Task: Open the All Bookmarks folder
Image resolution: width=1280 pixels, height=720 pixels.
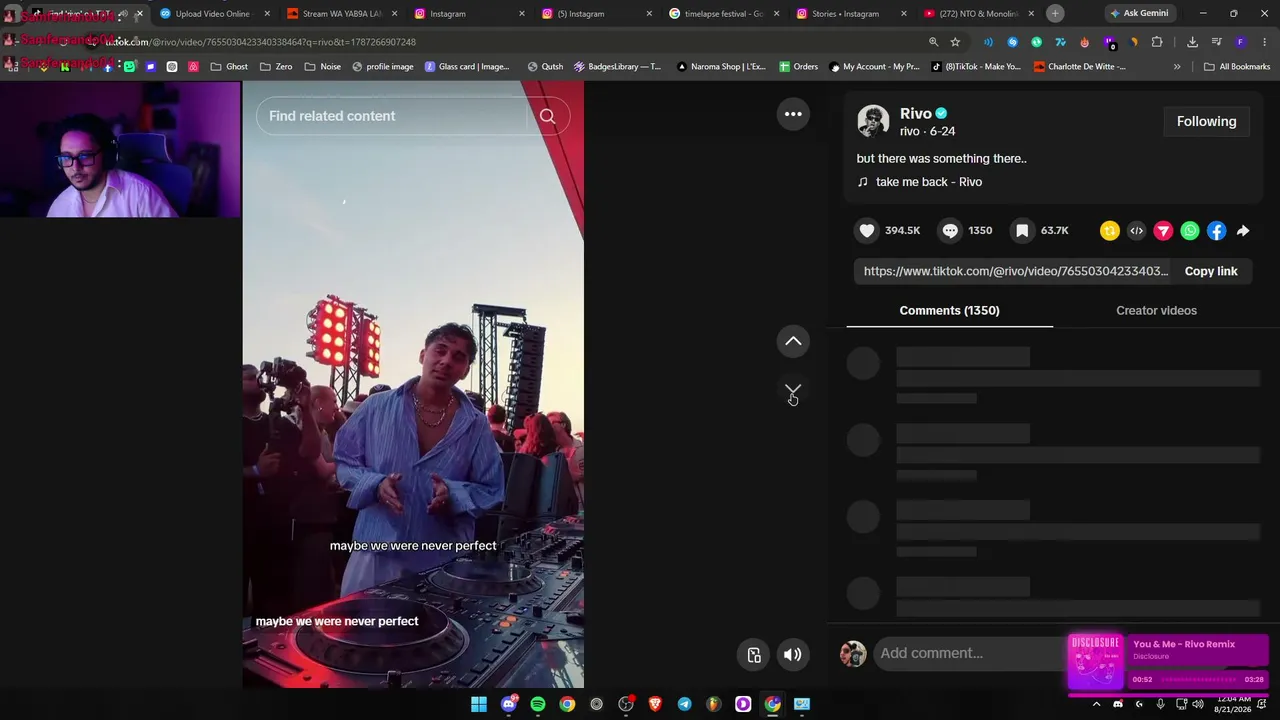Action: point(1237,67)
